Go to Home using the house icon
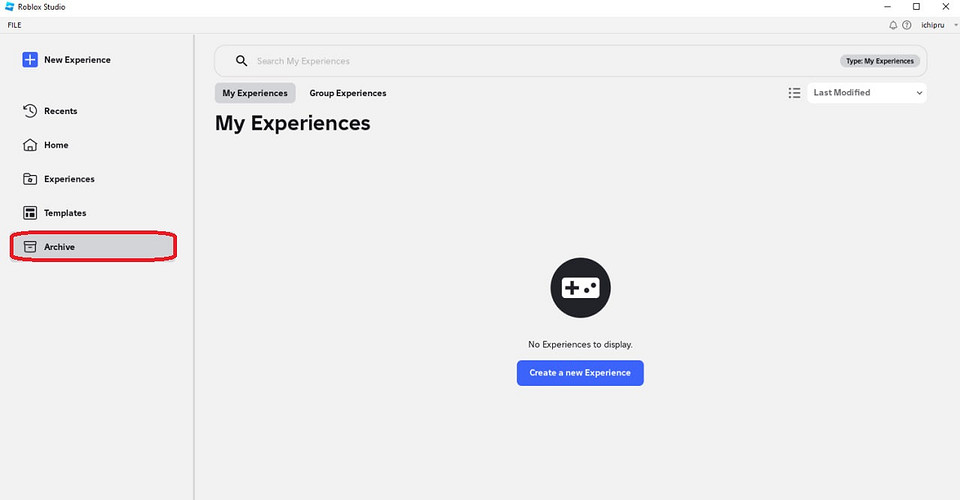 click(x=30, y=145)
